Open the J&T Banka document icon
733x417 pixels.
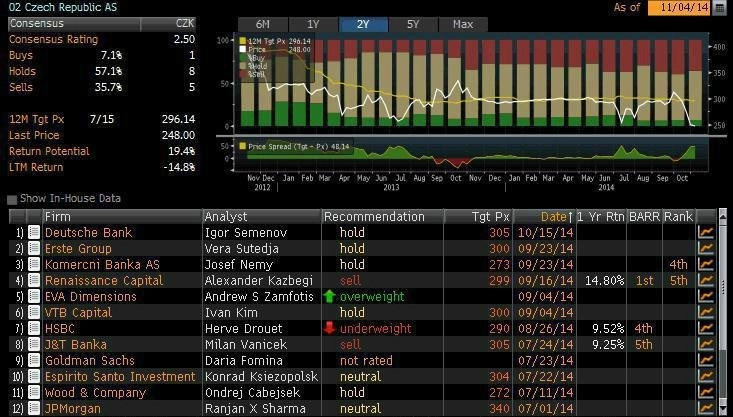pos(34,345)
